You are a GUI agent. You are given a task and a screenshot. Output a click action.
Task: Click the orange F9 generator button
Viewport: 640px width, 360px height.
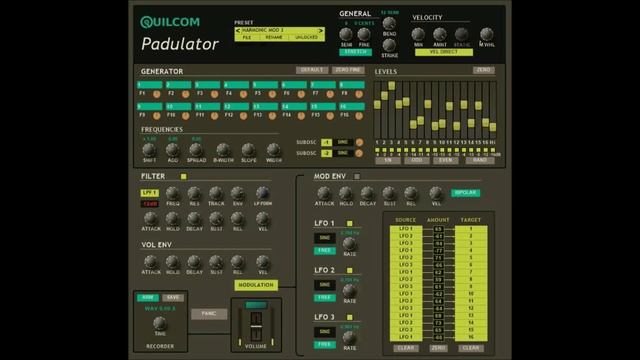point(156,116)
